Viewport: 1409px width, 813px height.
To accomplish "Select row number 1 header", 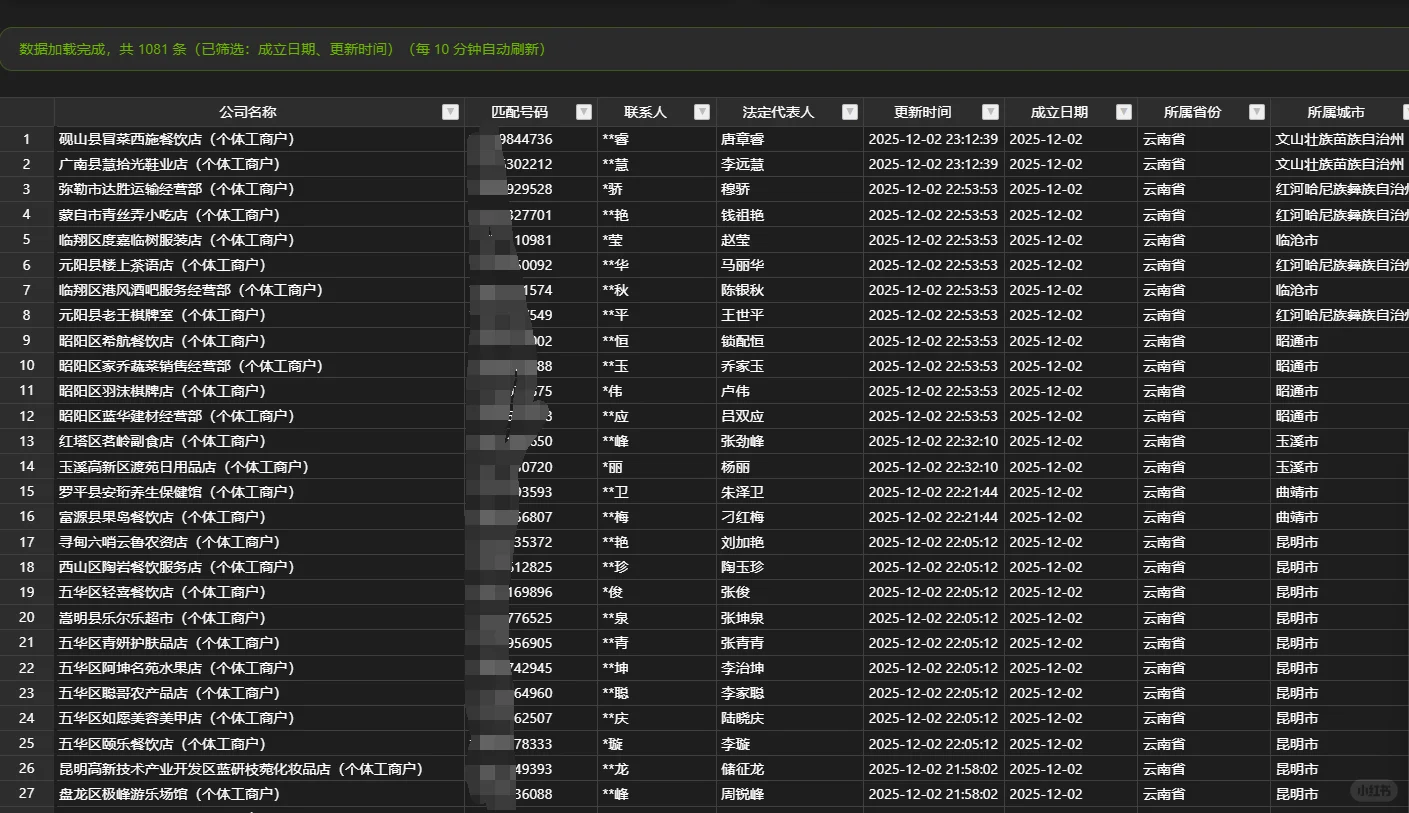I will click(27, 139).
